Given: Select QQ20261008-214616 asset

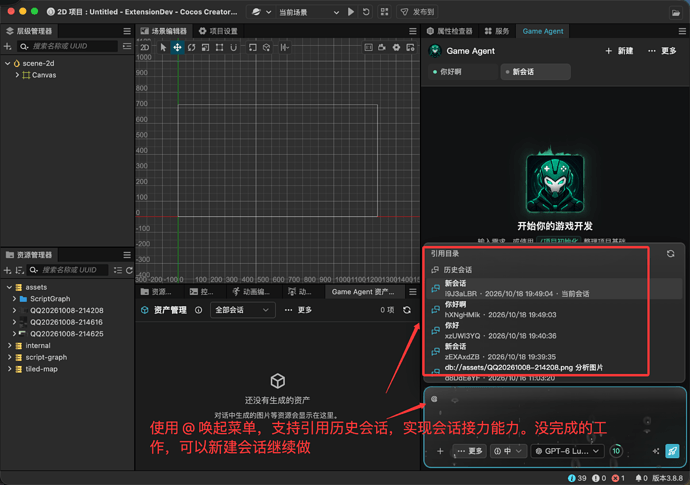Looking at the screenshot, I should point(66,322).
